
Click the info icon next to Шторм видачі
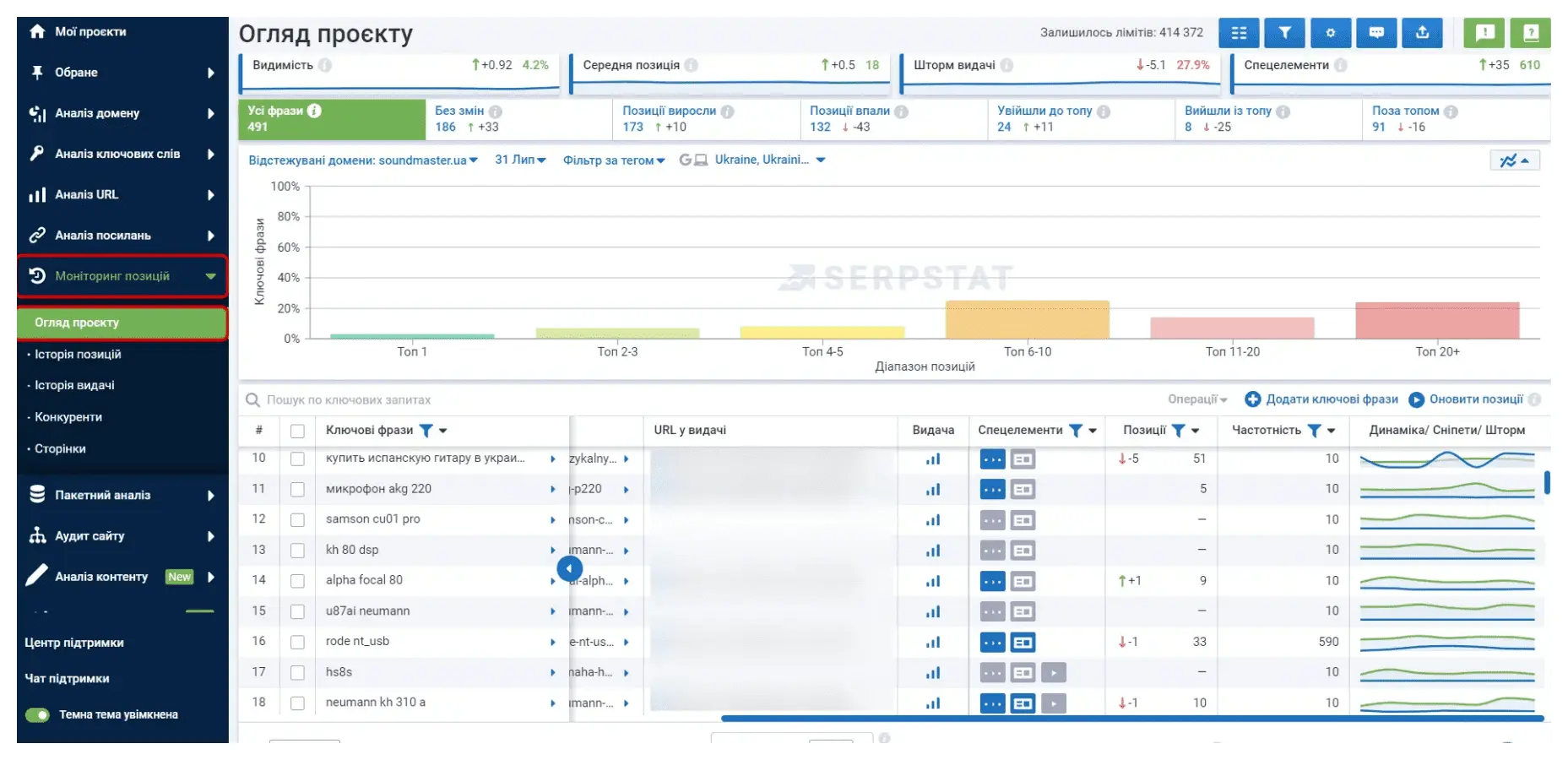coord(1006,65)
